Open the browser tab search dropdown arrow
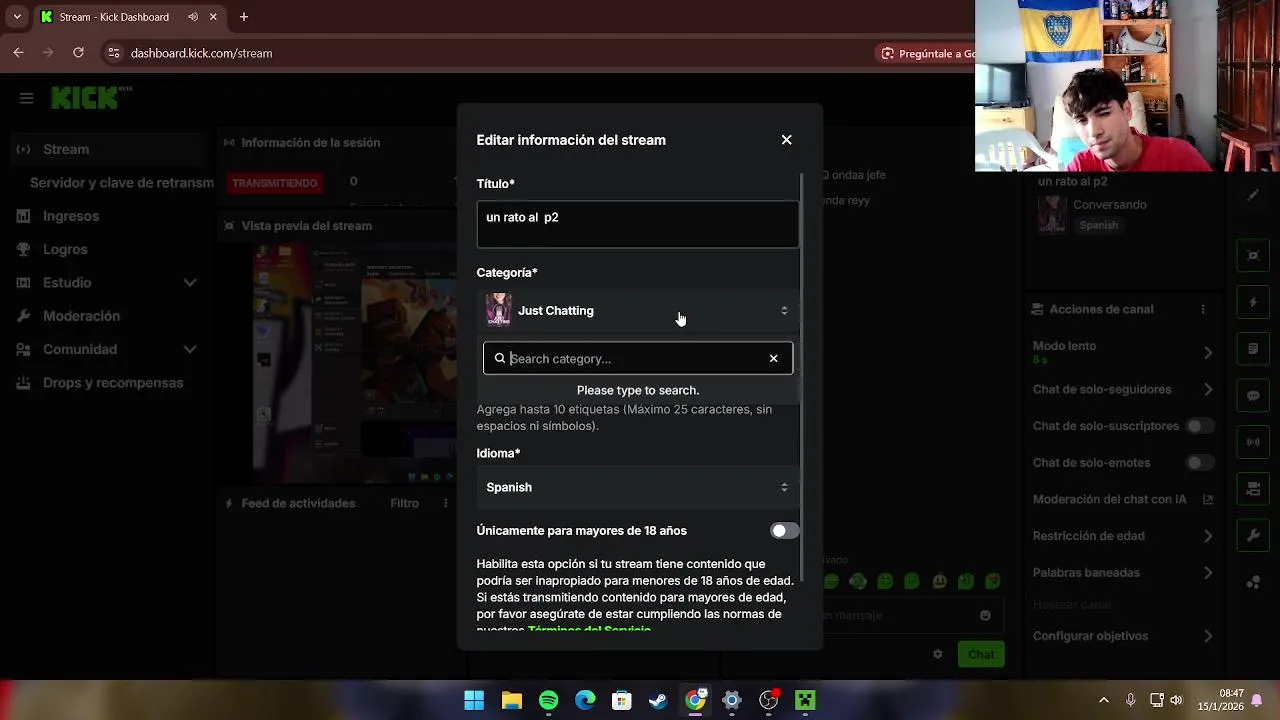 coord(17,17)
